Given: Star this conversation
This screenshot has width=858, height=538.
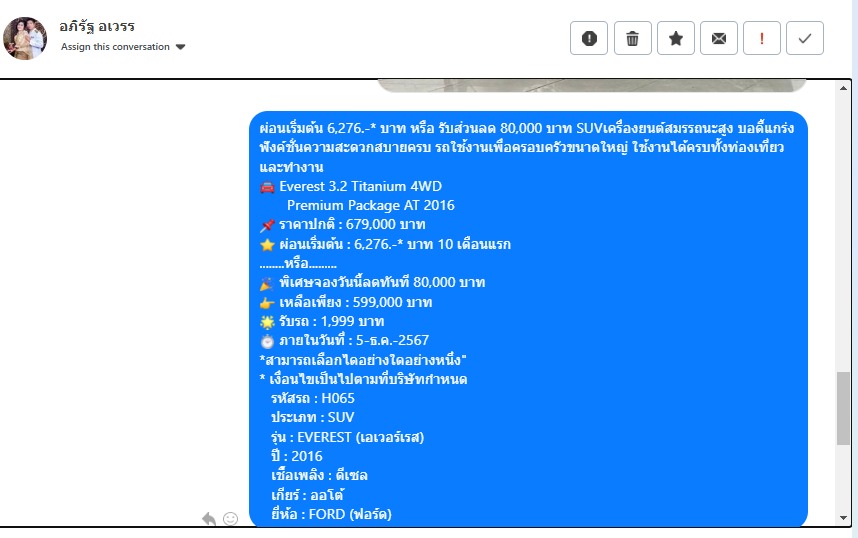Looking at the screenshot, I should tap(676, 38).
